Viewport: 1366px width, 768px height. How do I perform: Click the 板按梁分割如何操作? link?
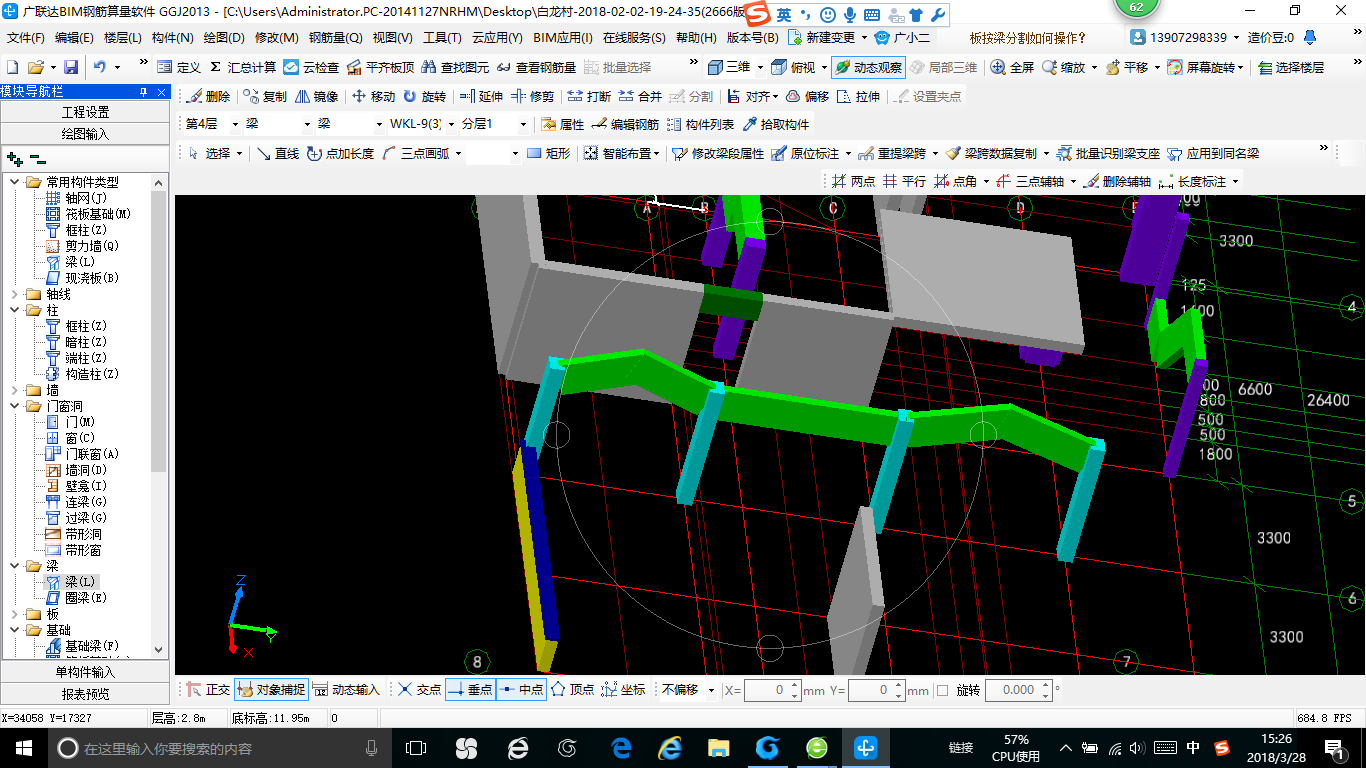pyautogui.click(x=1028, y=38)
